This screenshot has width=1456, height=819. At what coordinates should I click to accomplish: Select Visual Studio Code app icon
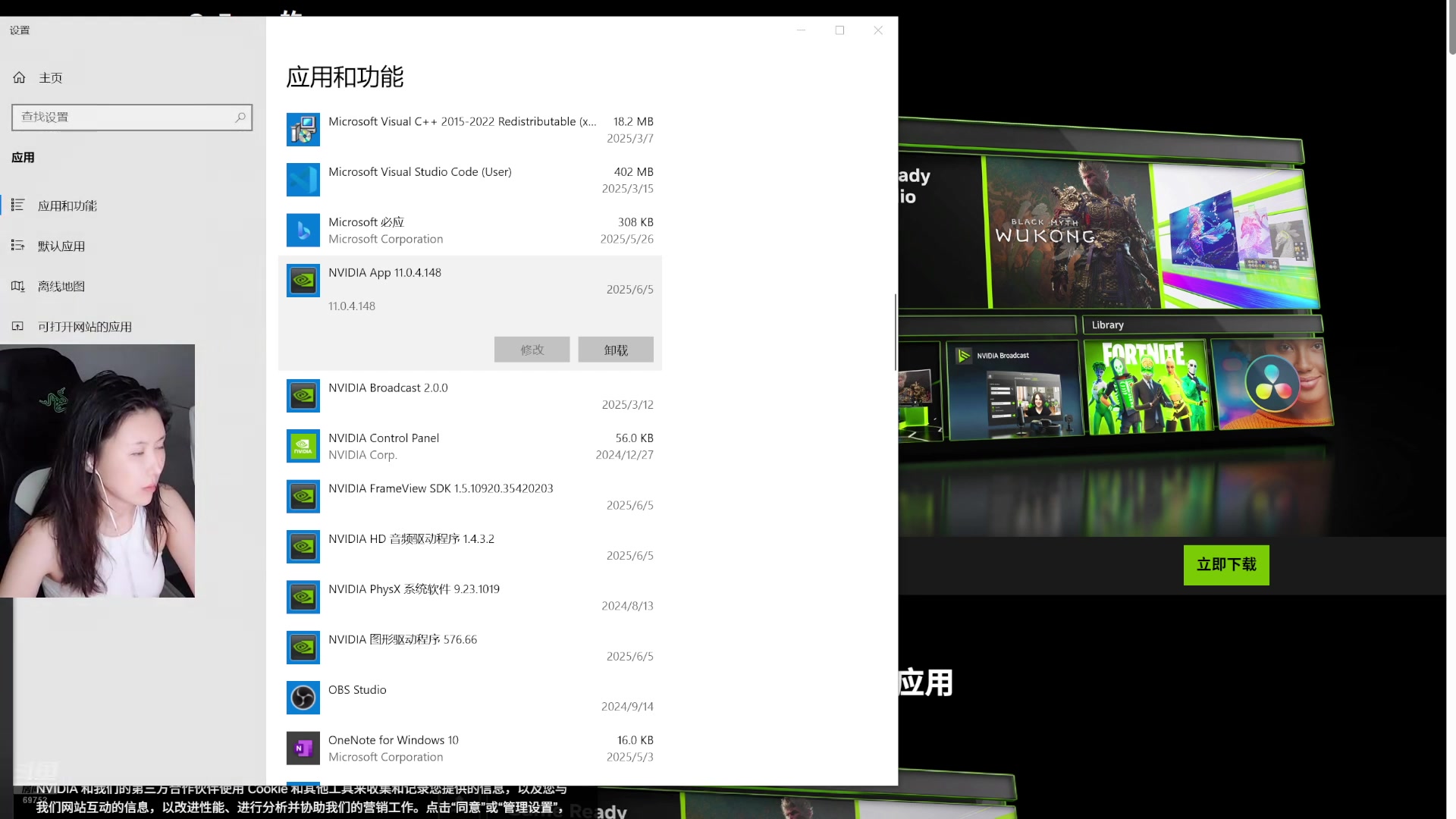pos(303,180)
